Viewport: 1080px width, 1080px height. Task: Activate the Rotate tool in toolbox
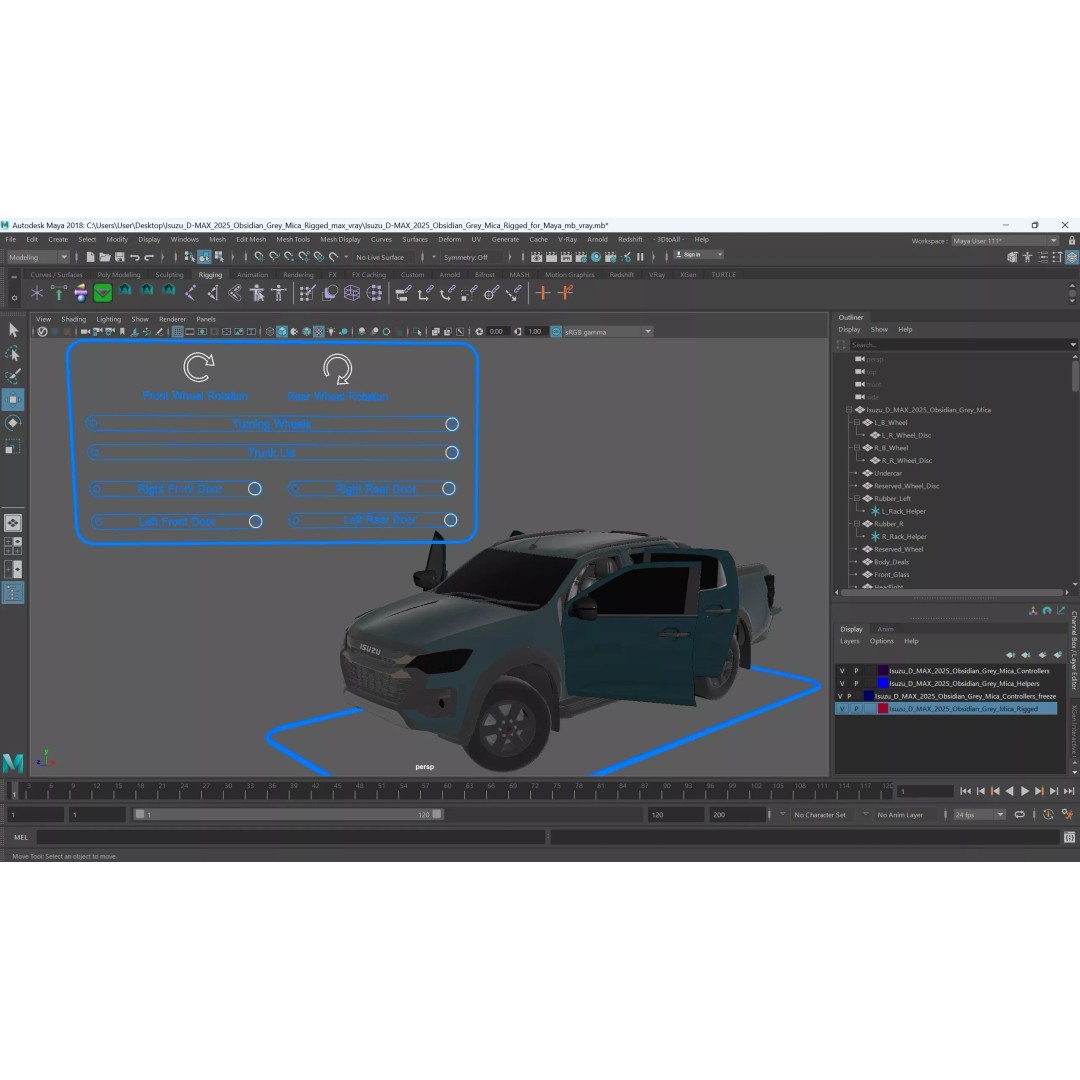click(13, 423)
